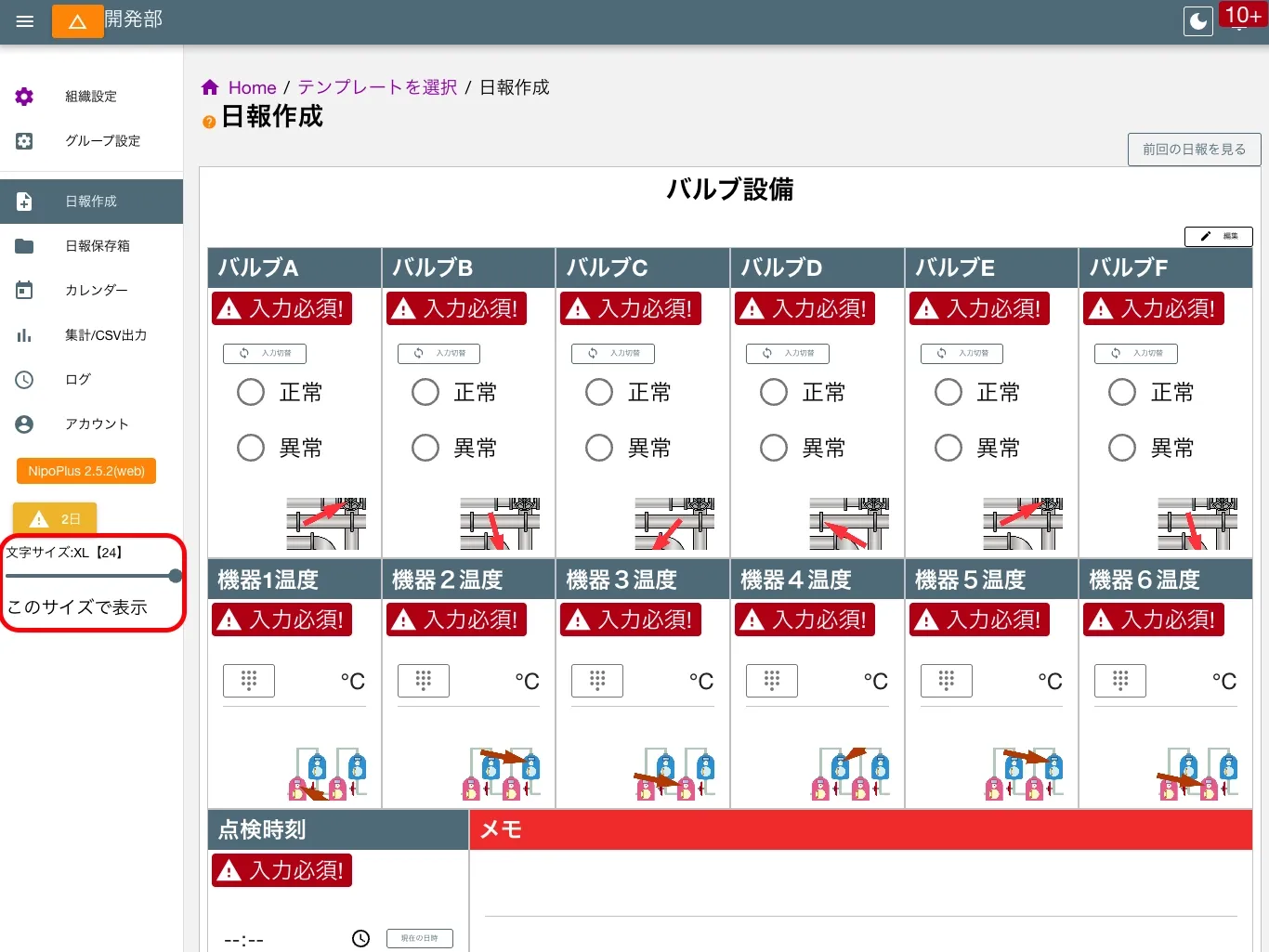Open the numeric keypad for 機器３温度
The image size is (1269, 952).
(597, 681)
